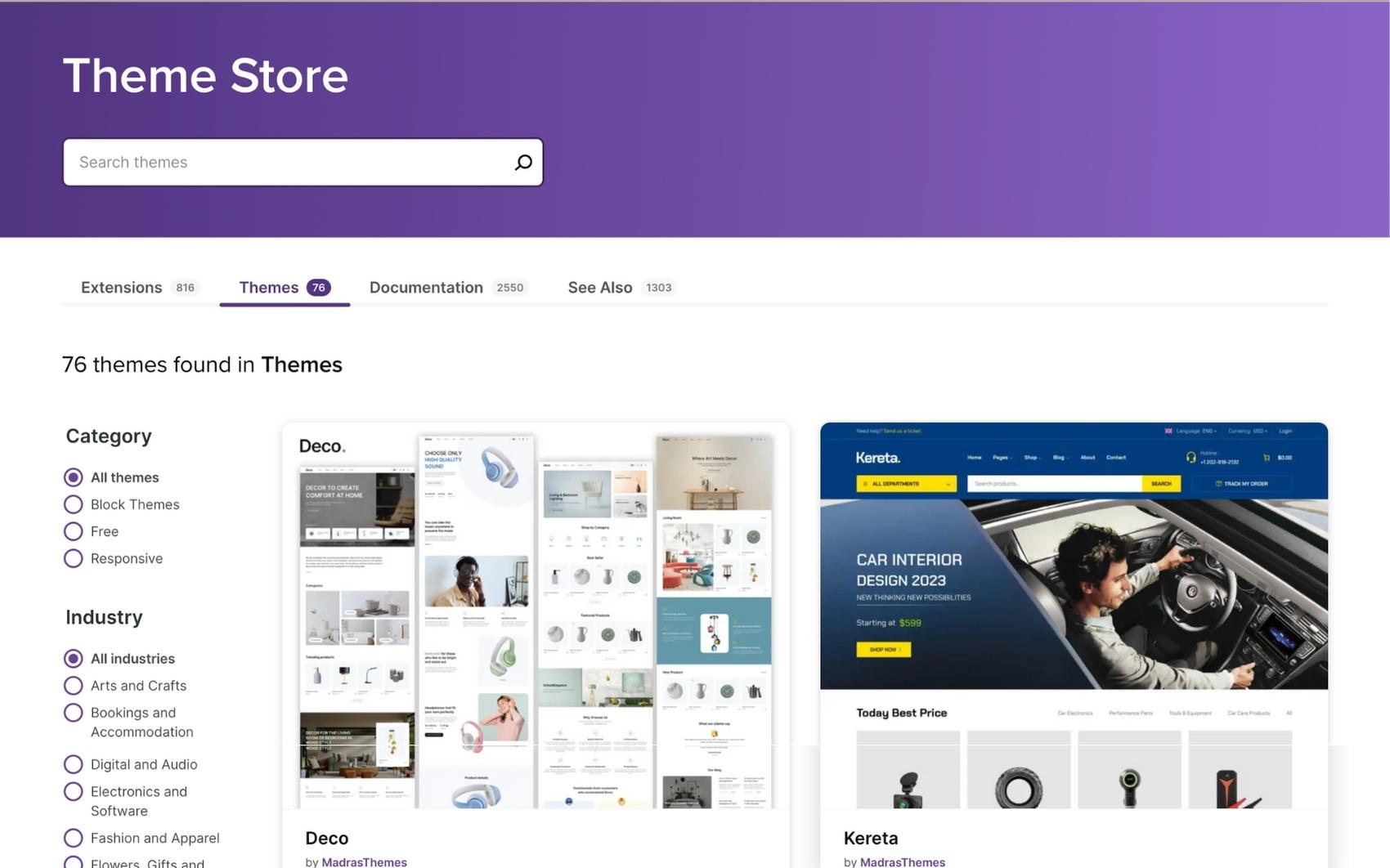Choose the Block Themes category filter
This screenshot has height=868, width=1390.
pyautogui.click(x=74, y=504)
